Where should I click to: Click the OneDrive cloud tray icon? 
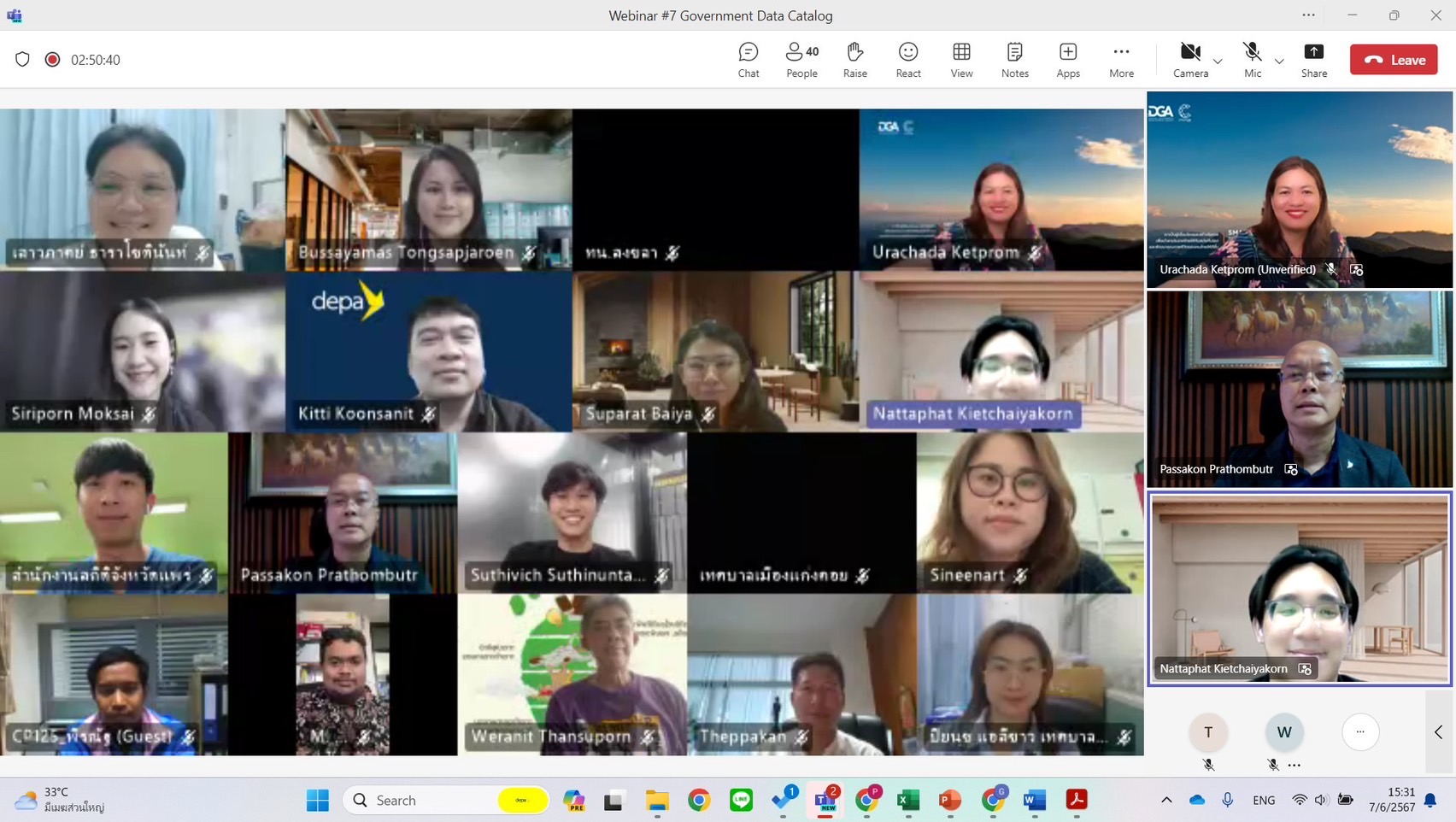point(1197,801)
